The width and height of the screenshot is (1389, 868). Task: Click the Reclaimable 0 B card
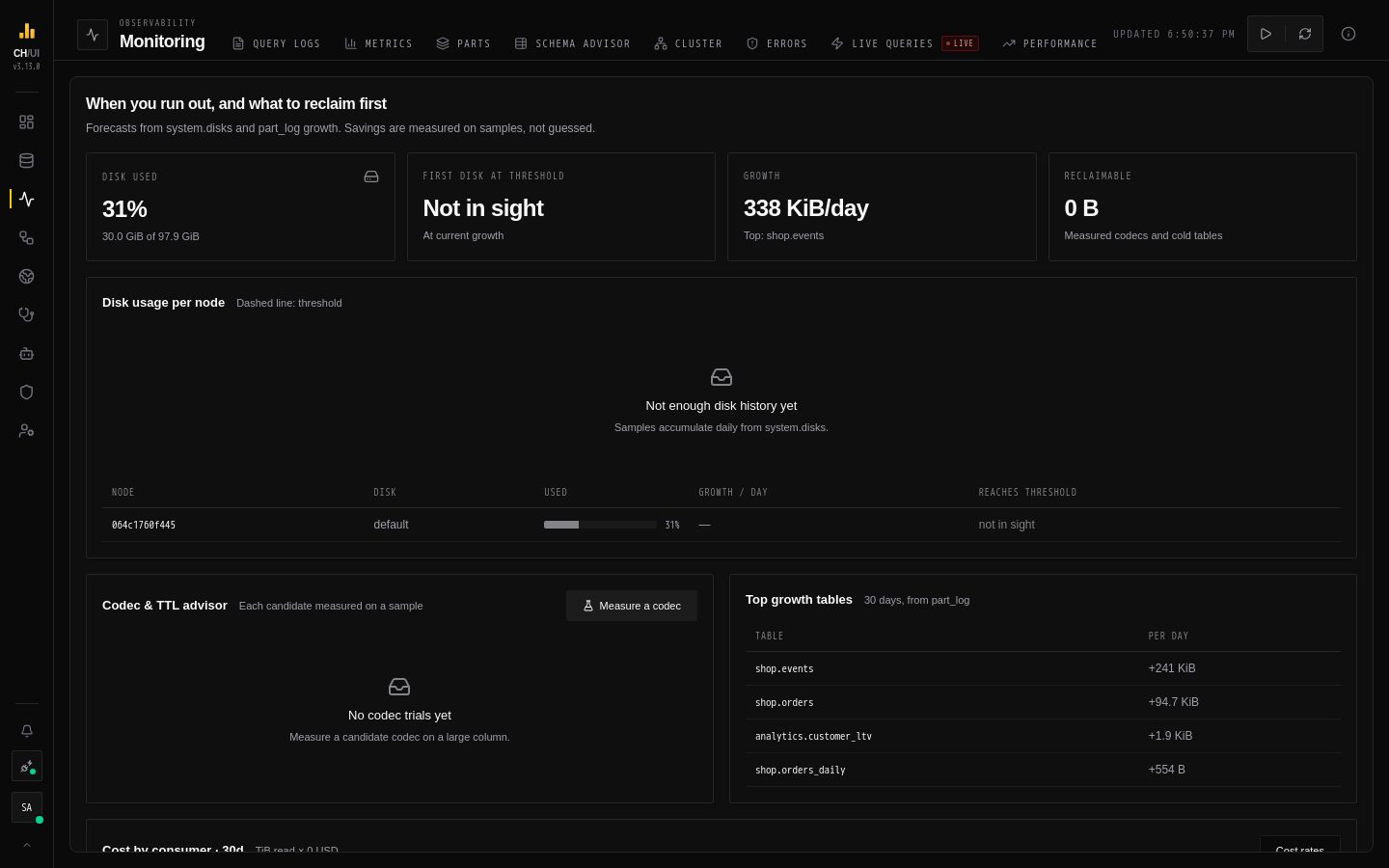(1203, 206)
